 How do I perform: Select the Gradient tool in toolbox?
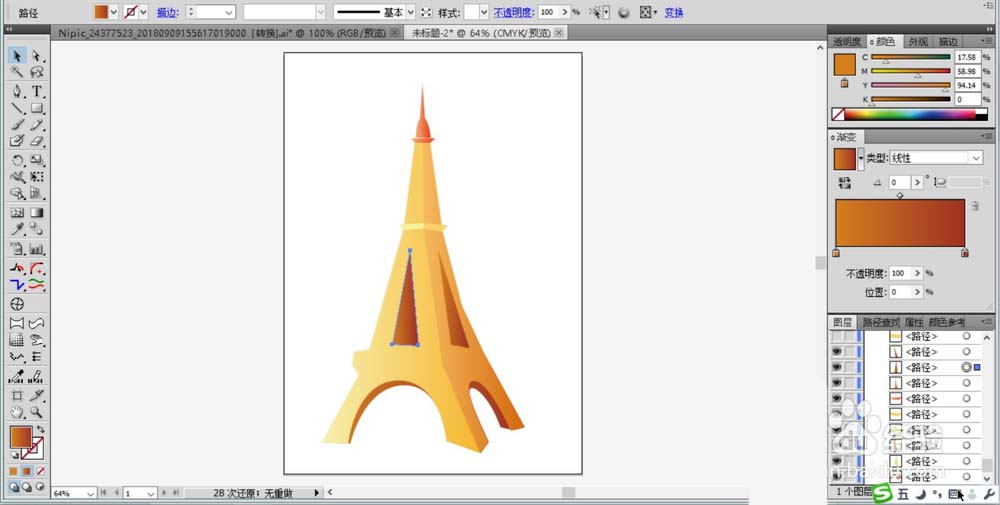[x=36, y=212]
